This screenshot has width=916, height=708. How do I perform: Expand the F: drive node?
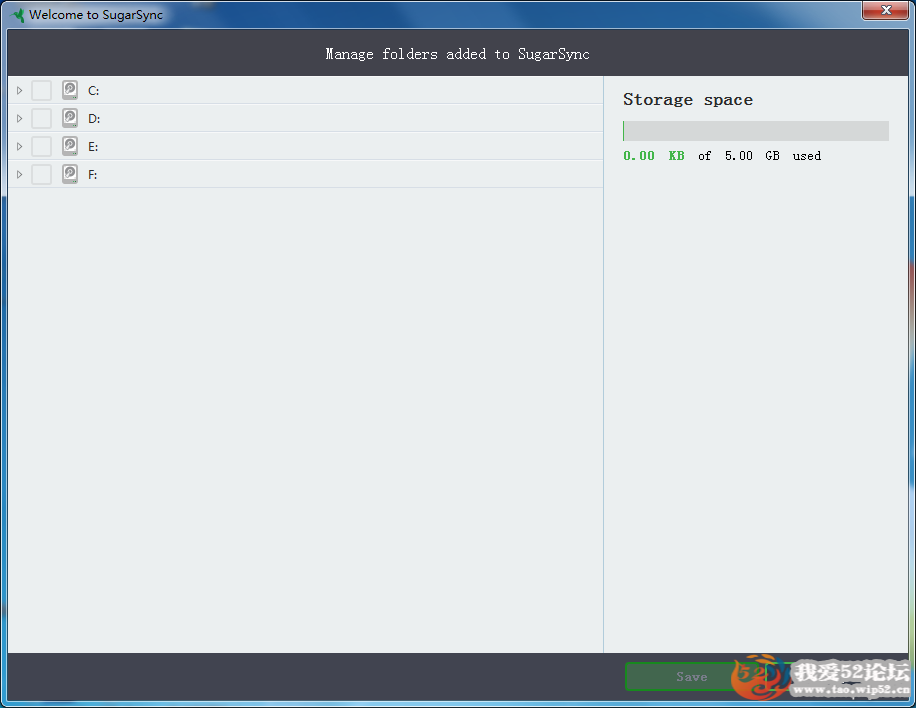click(19, 175)
